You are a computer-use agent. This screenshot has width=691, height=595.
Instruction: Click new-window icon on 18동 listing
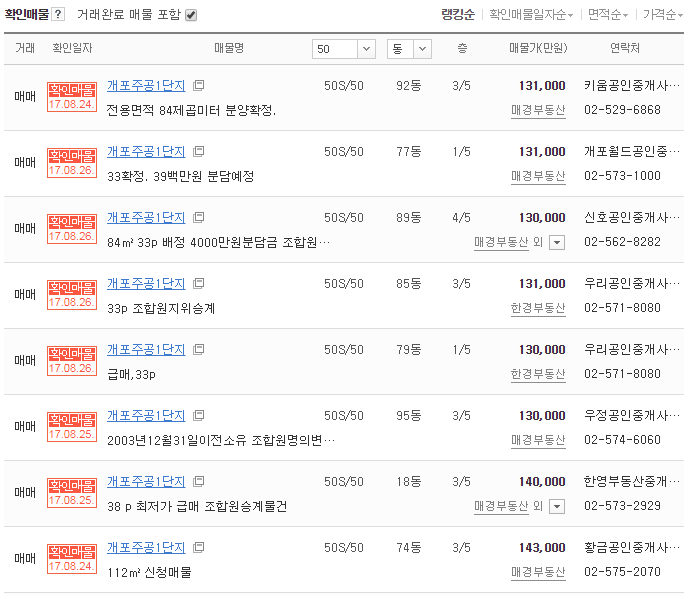pos(199,481)
